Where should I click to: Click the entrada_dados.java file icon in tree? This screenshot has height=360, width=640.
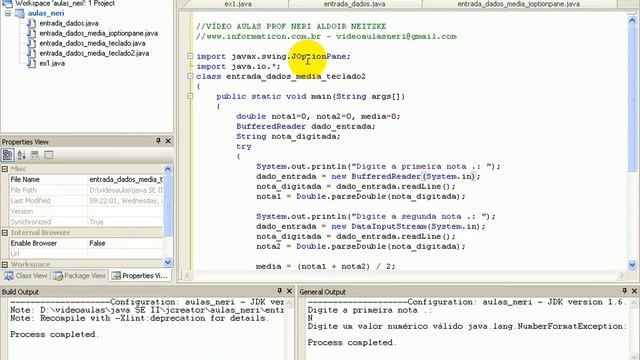coord(31,23)
